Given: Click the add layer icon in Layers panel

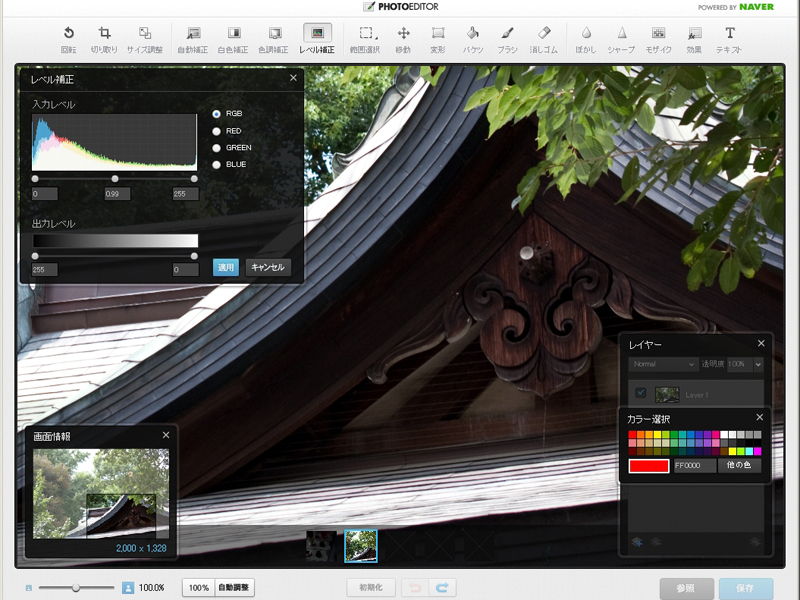Looking at the screenshot, I should click(637, 542).
